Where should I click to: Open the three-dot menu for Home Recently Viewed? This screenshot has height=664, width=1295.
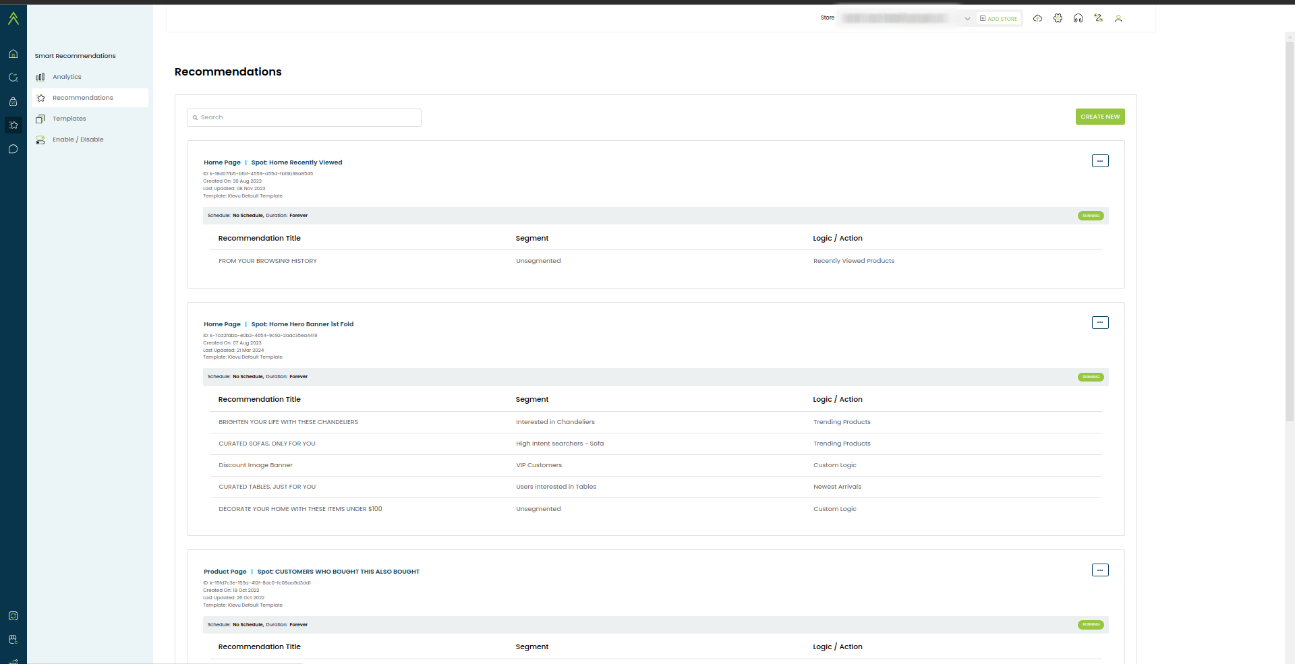tap(1100, 160)
